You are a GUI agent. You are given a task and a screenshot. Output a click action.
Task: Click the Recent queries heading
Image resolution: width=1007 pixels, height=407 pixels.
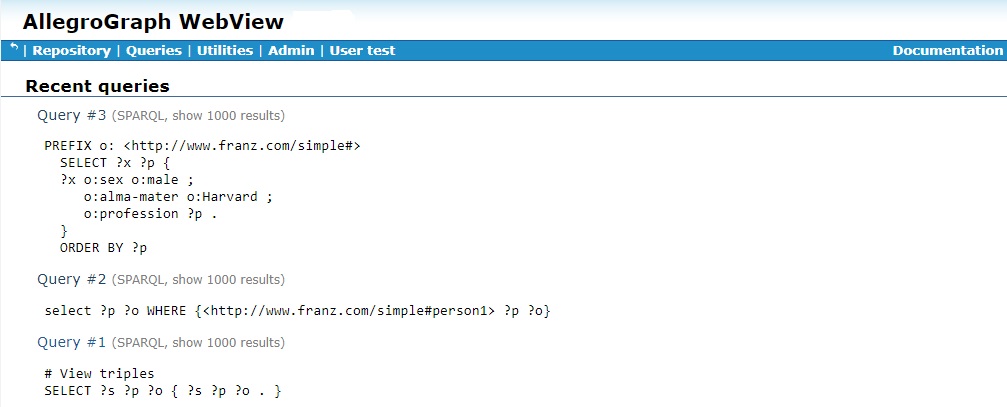coord(97,86)
